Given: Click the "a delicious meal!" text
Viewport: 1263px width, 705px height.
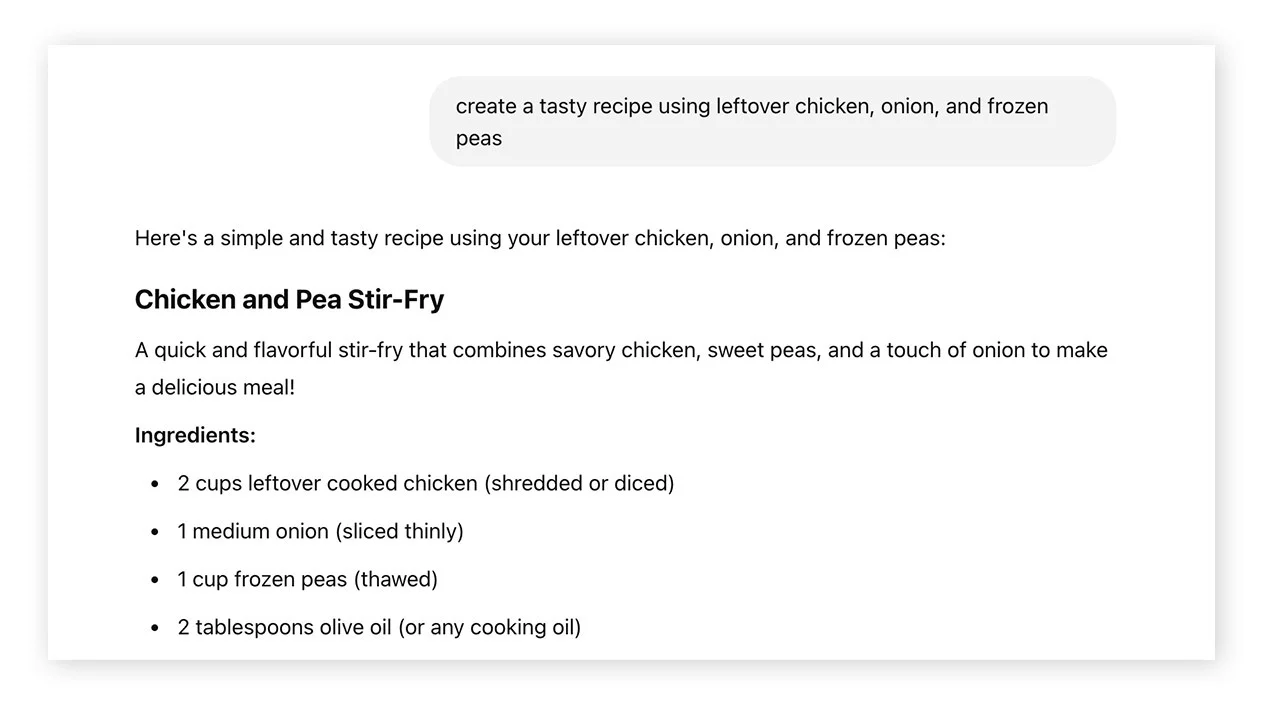Looking at the screenshot, I should coord(215,387).
